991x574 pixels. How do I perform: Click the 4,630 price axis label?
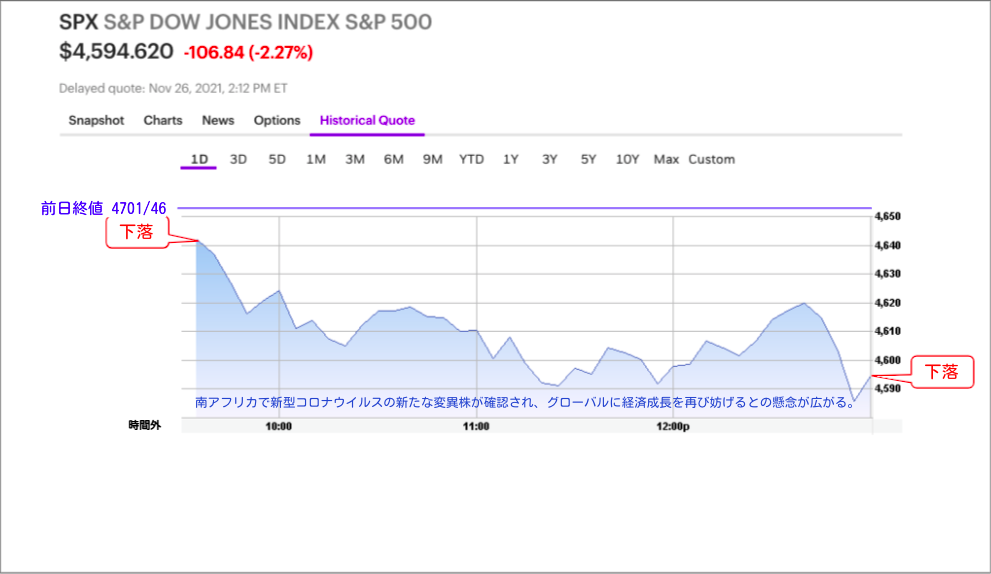887,274
